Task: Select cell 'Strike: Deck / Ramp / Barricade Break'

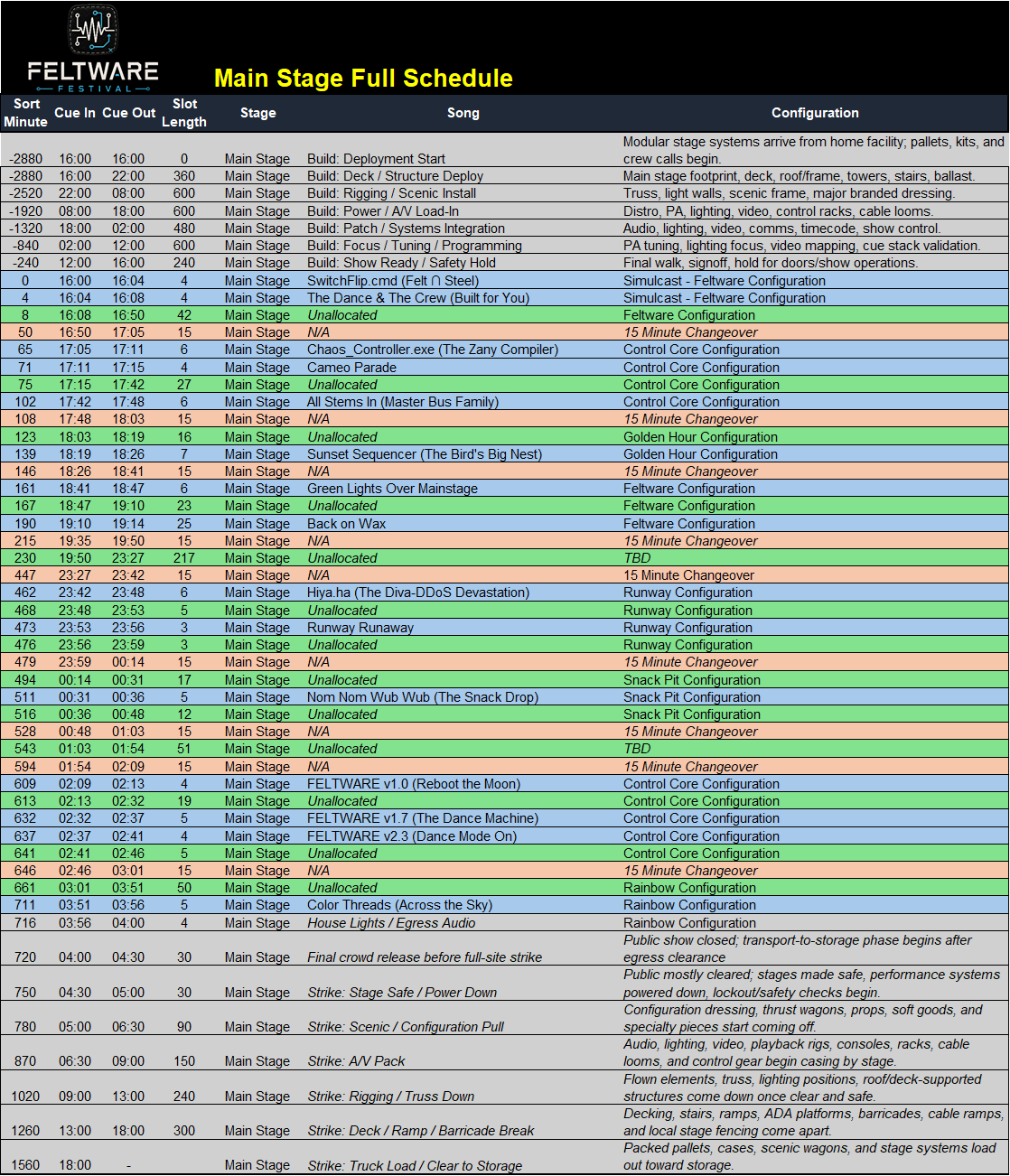Action: (x=420, y=1131)
